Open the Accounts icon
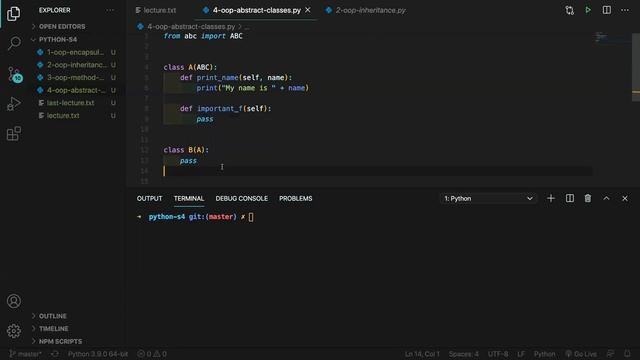Image resolution: width=640 pixels, height=360 pixels. click(x=14, y=301)
